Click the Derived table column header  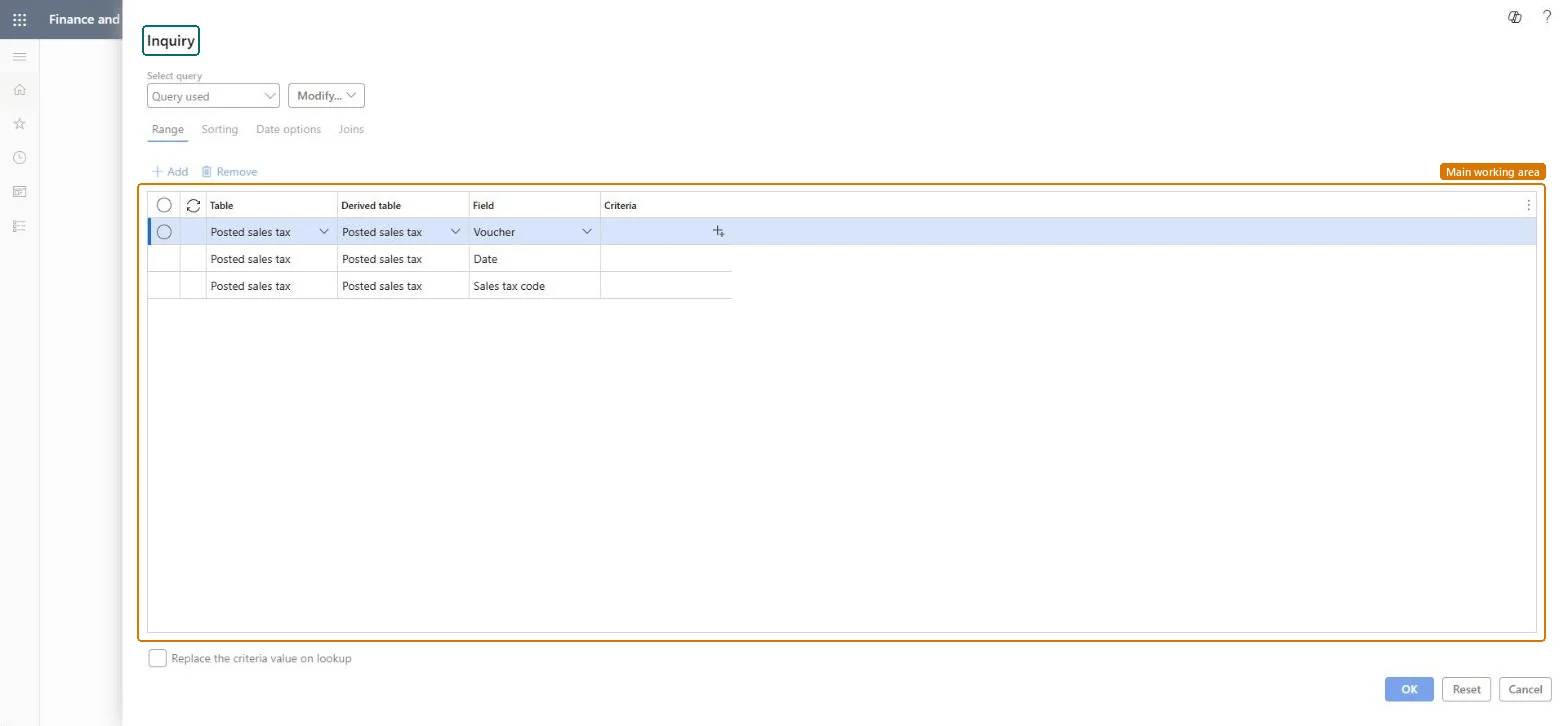404,205
